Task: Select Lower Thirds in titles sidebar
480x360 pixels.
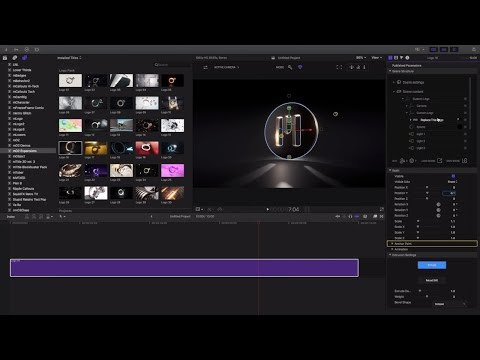Action: pyautogui.click(x=22, y=70)
